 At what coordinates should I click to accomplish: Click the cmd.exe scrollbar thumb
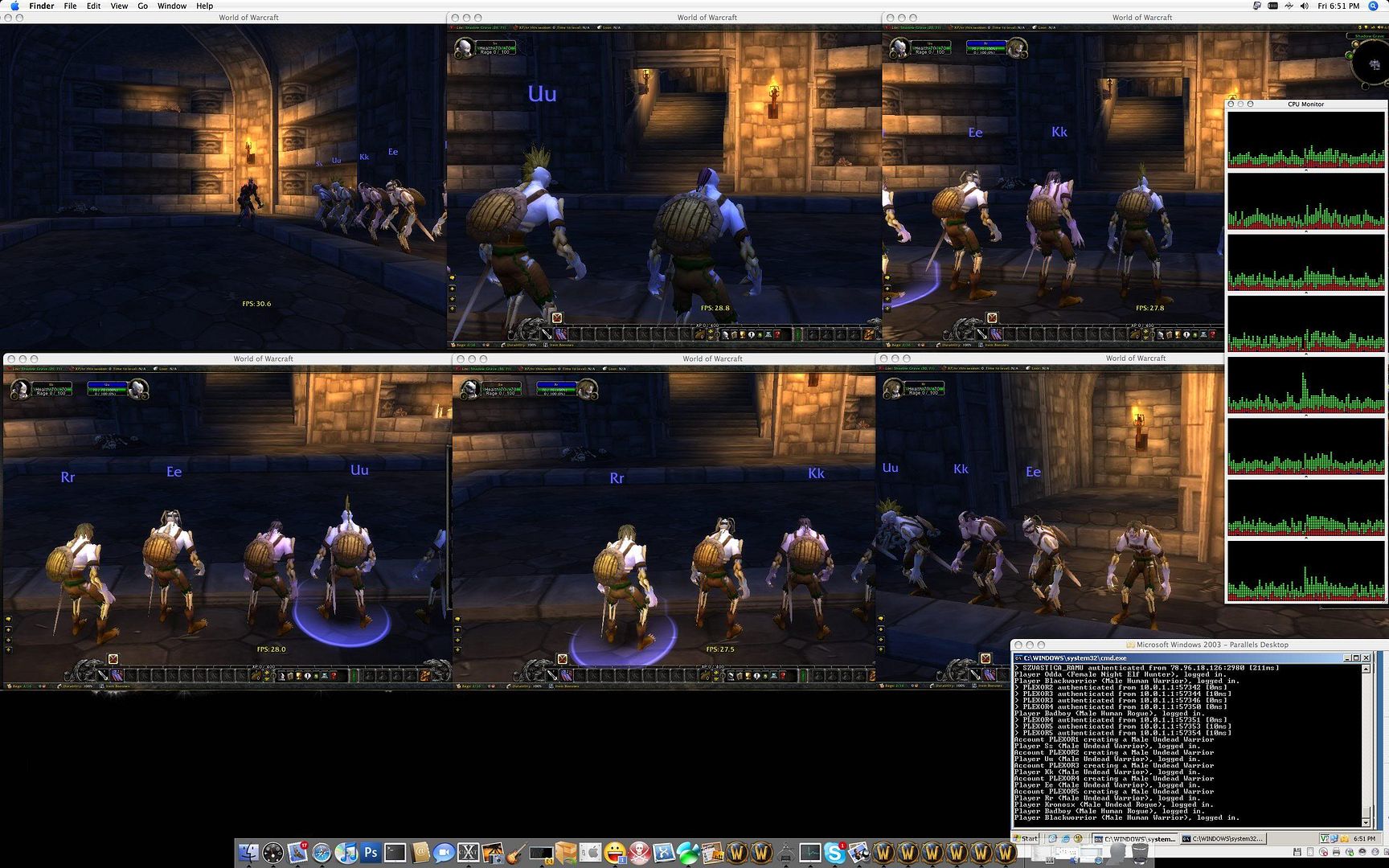coord(1366,812)
